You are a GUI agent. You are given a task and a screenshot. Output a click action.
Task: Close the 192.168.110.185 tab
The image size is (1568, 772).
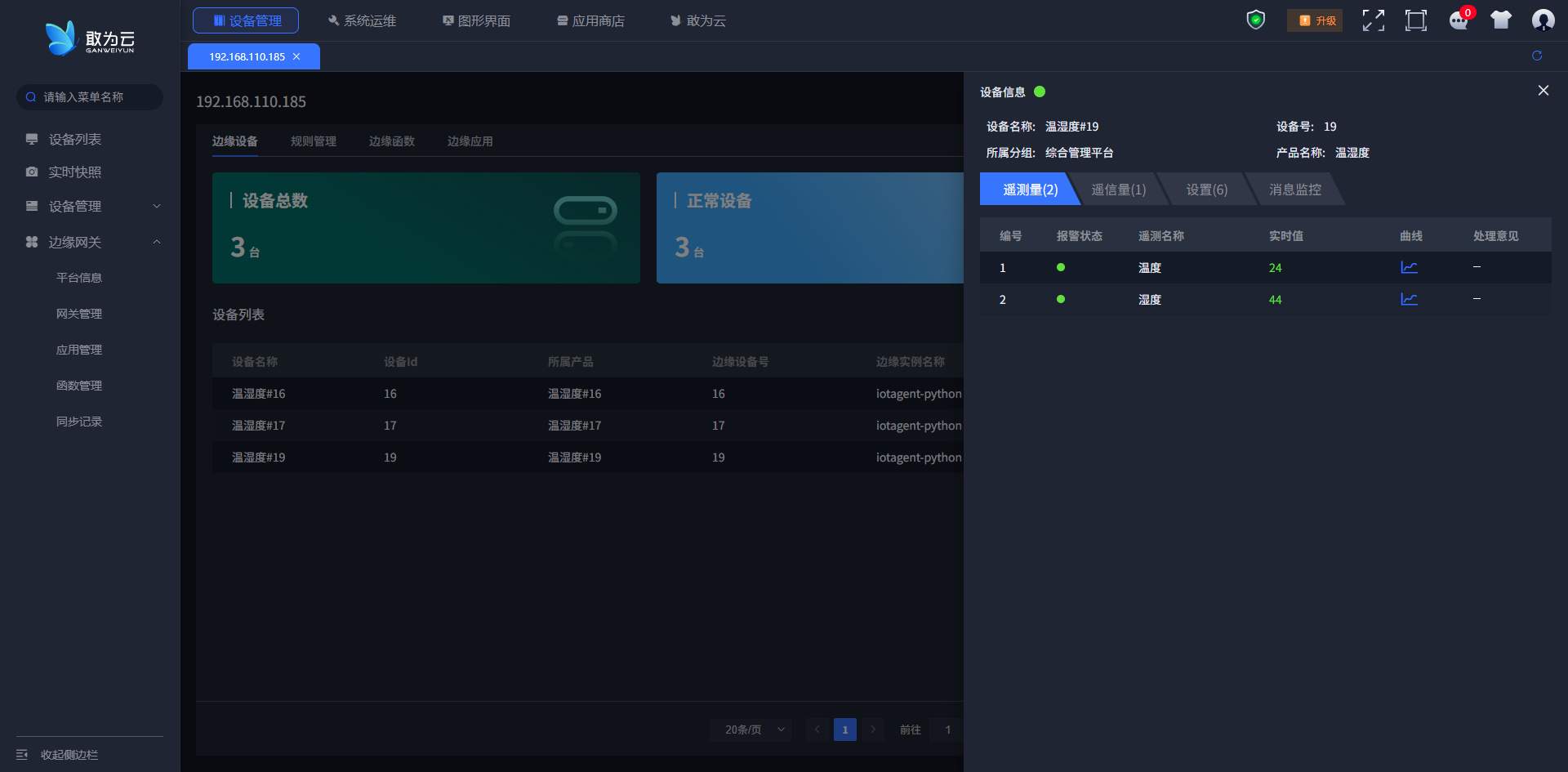coord(296,56)
